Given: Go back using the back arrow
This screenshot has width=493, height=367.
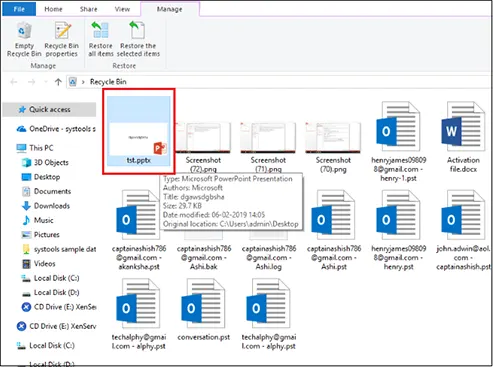Looking at the screenshot, I should (14, 82).
